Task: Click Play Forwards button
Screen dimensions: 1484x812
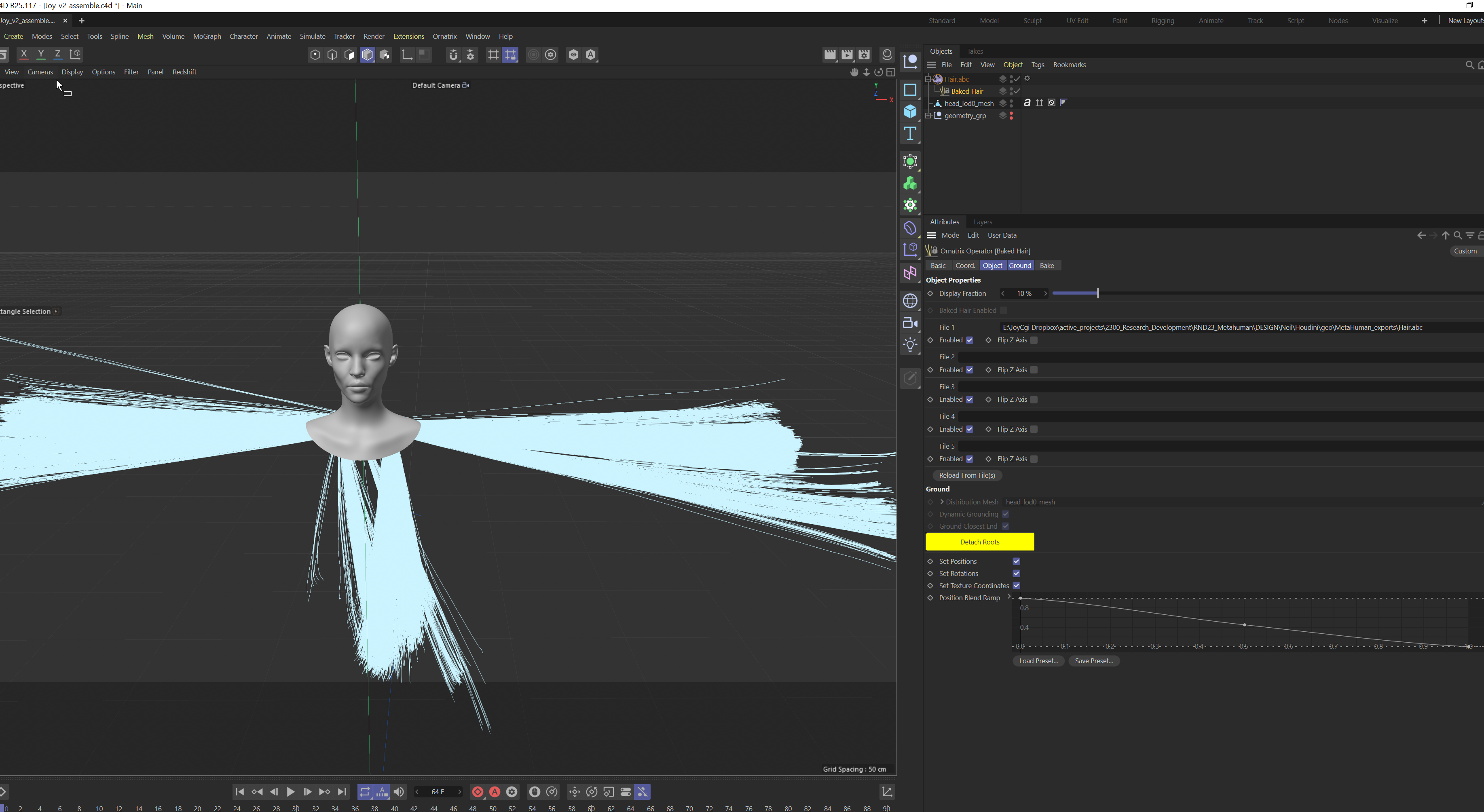Action: click(x=290, y=792)
